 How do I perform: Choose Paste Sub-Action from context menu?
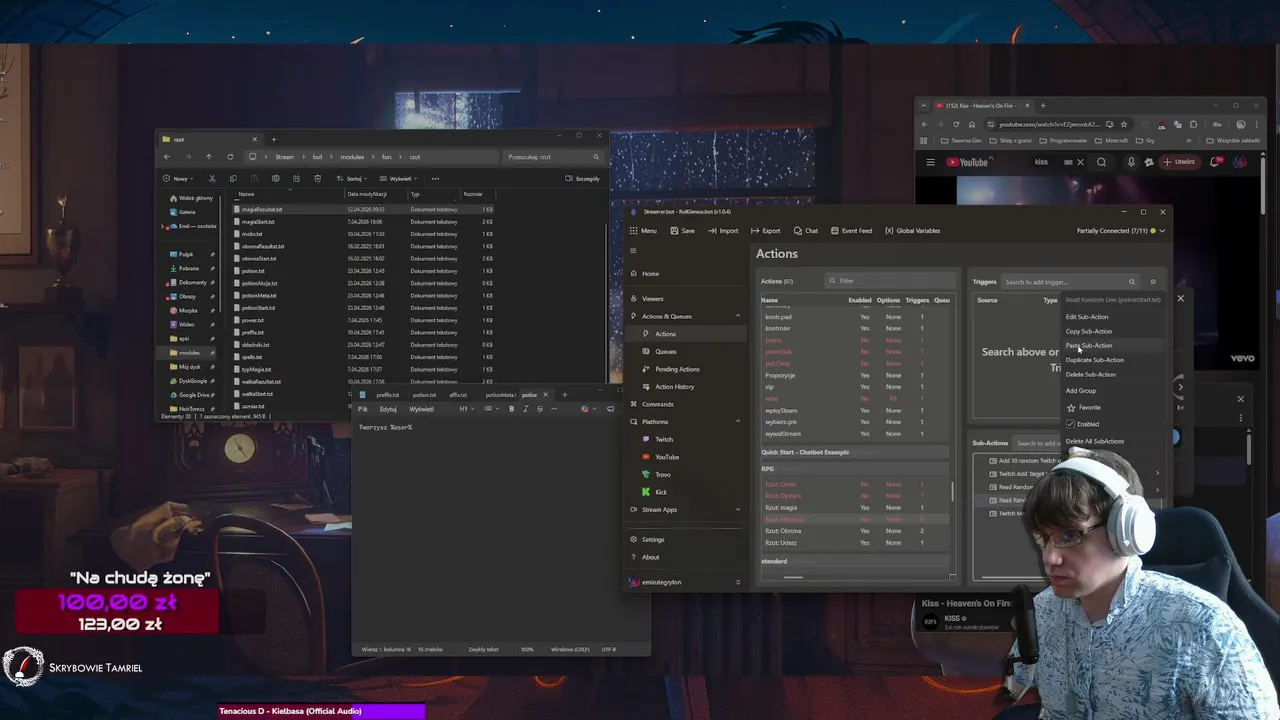point(1088,346)
